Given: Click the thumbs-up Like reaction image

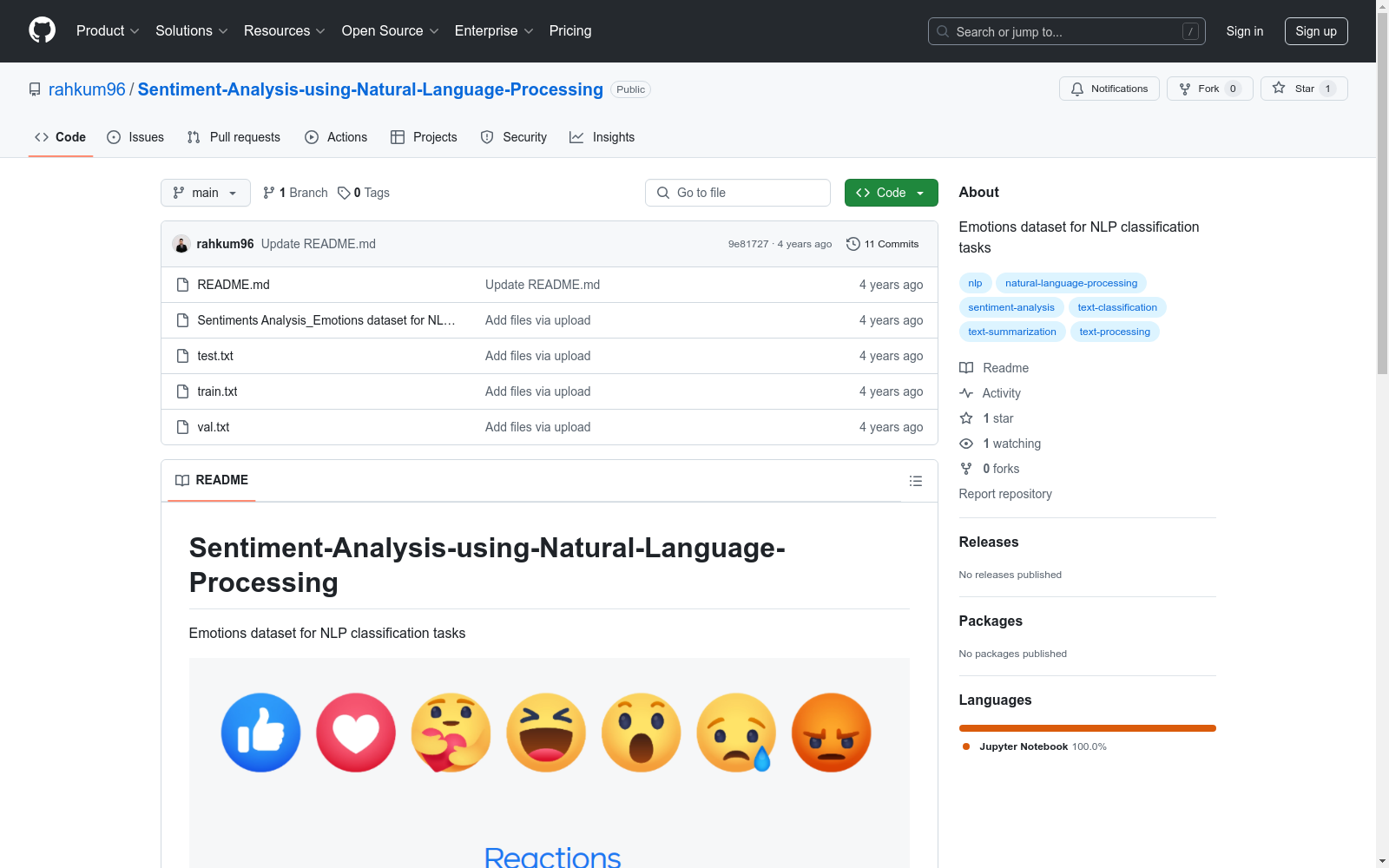Looking at the screenshot, I should point(261,733).
